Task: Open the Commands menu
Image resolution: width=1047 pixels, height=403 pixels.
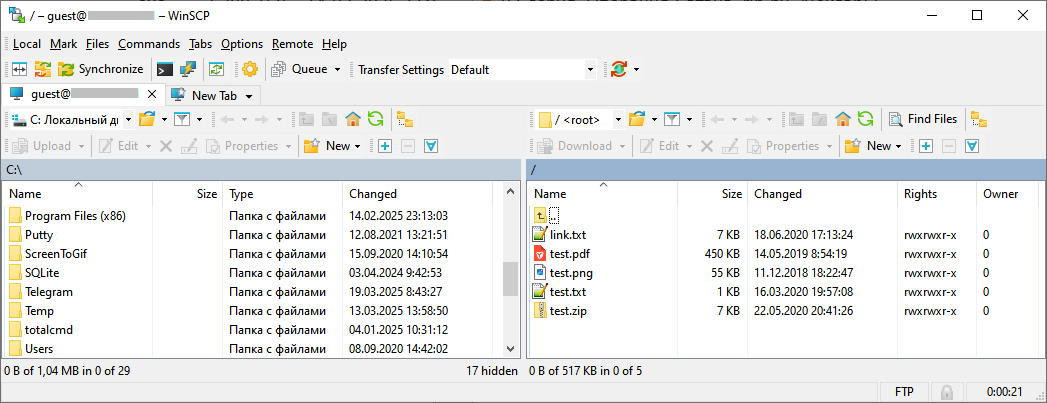Action: click(148, 44)
